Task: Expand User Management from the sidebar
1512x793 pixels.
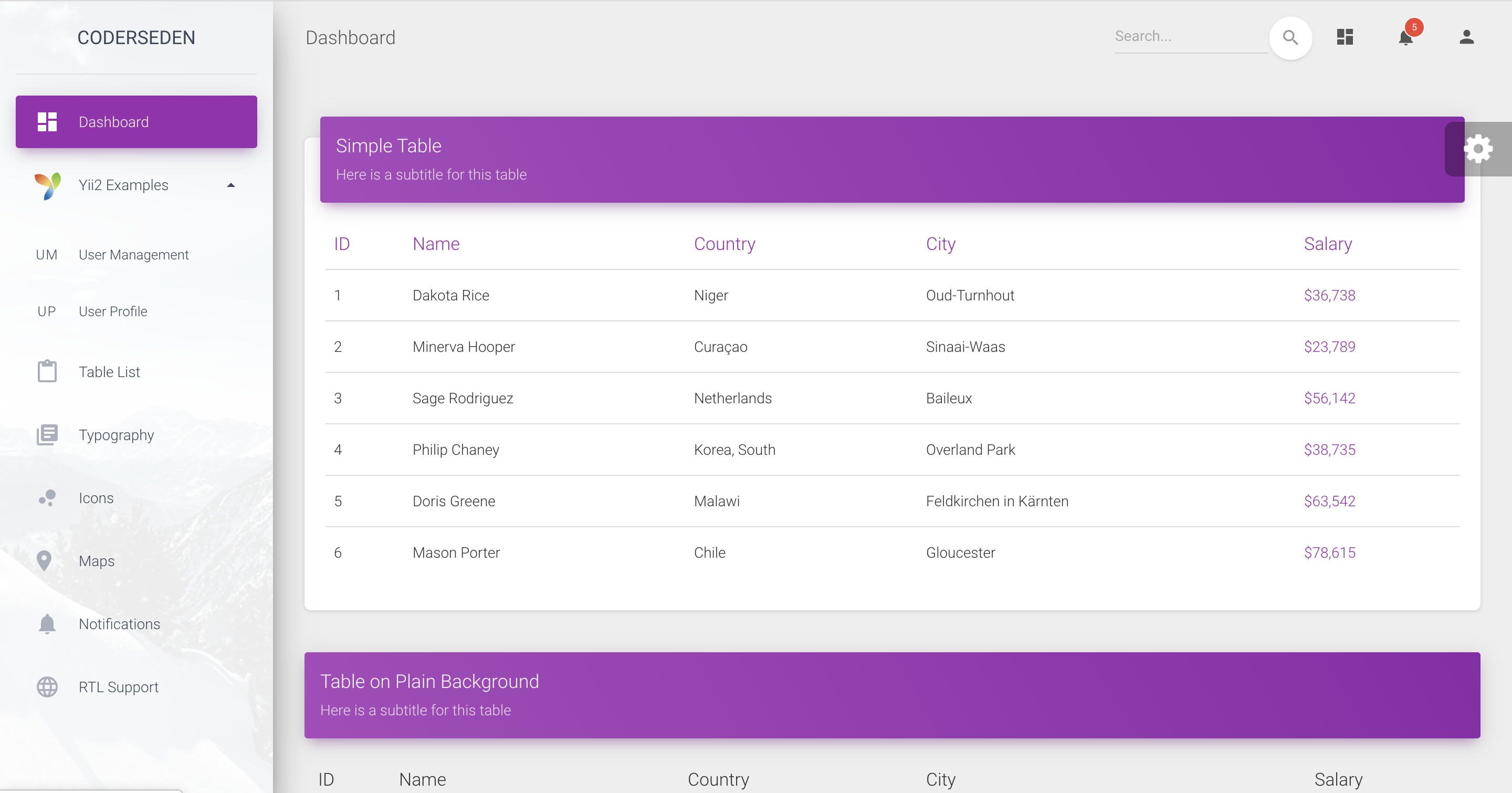Action: click(x=133, y=254)
